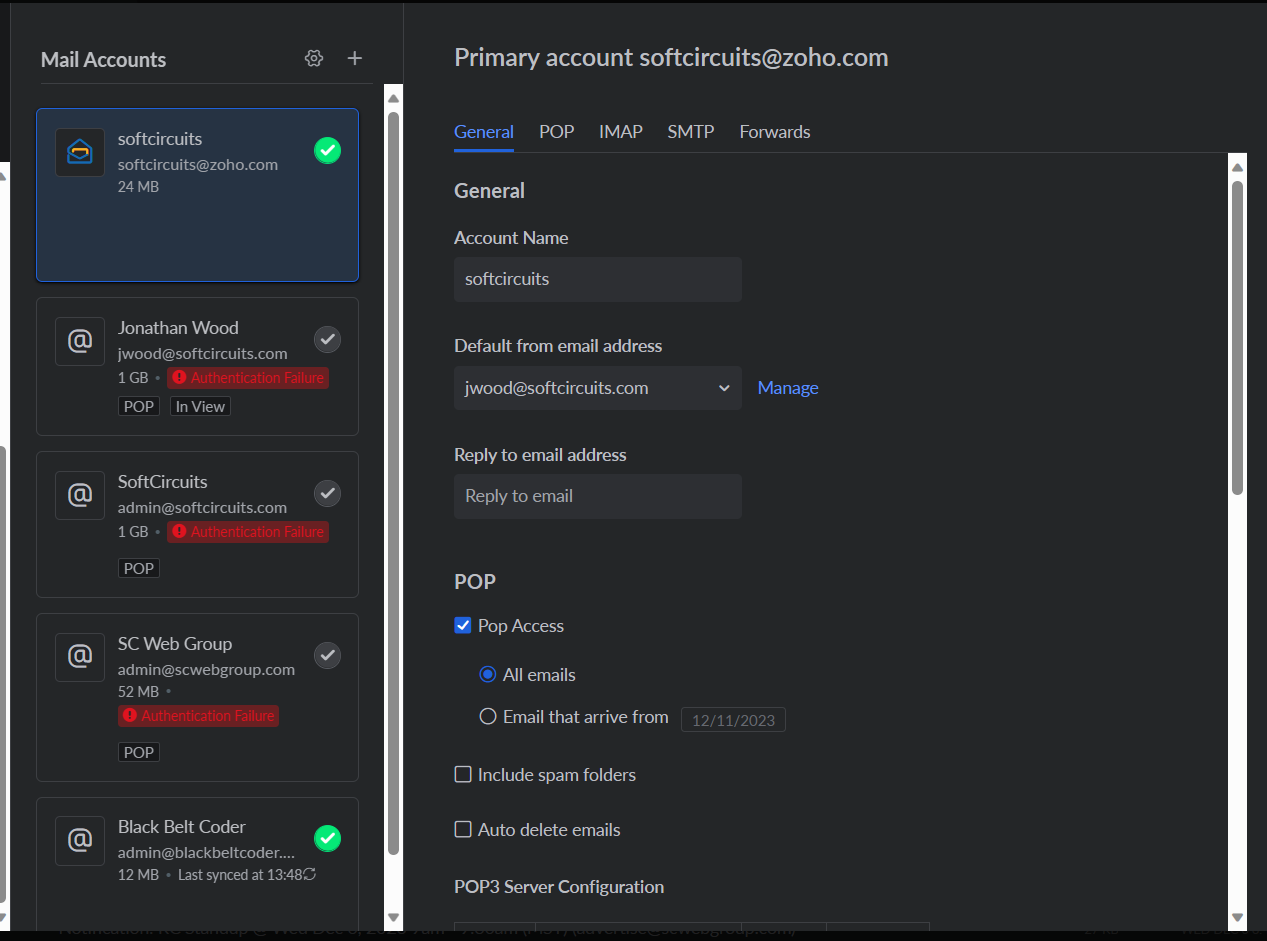Enable Include spam folders checkbox

click(463, 775)
